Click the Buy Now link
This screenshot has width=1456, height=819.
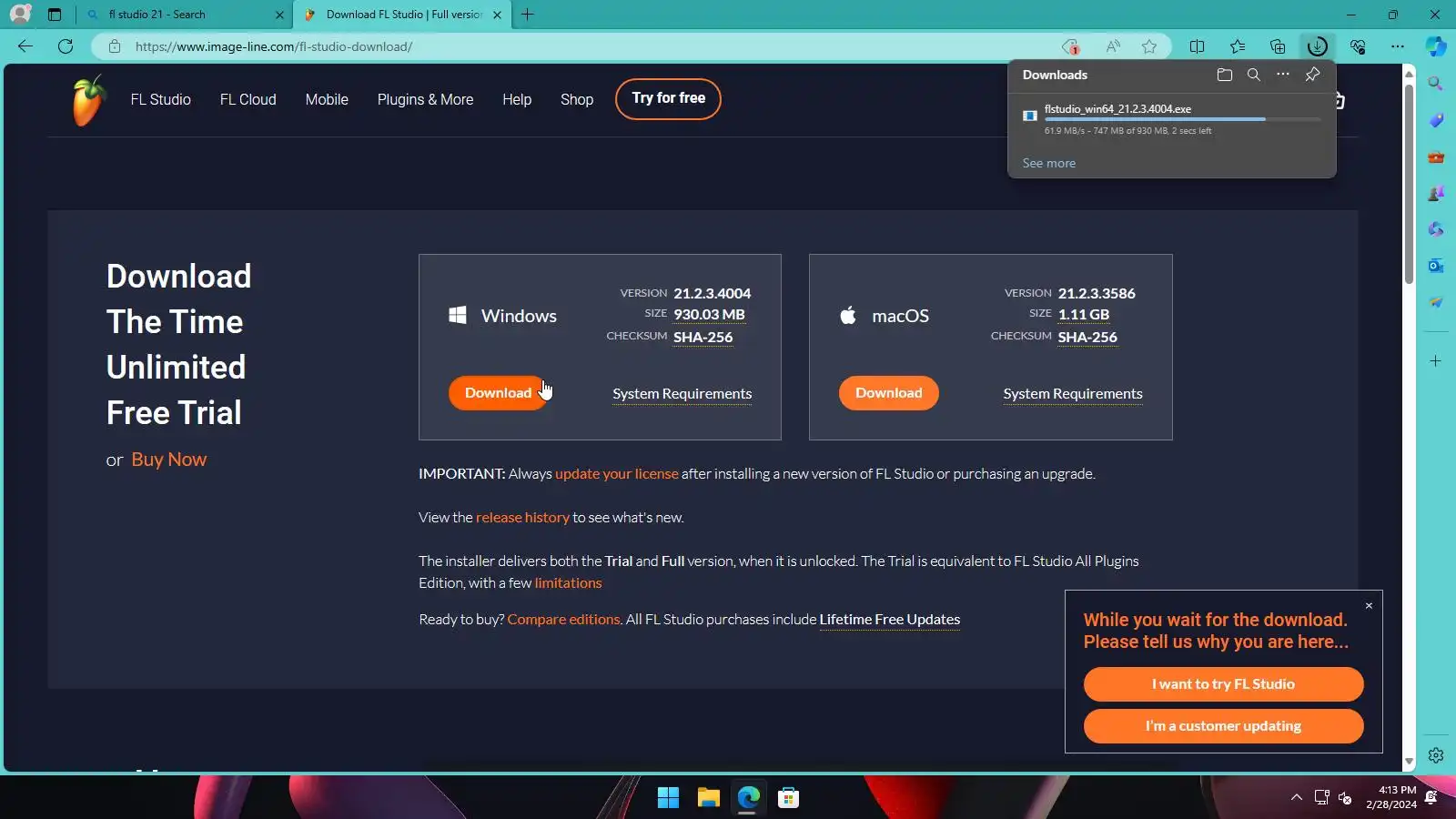click(169, 460)
